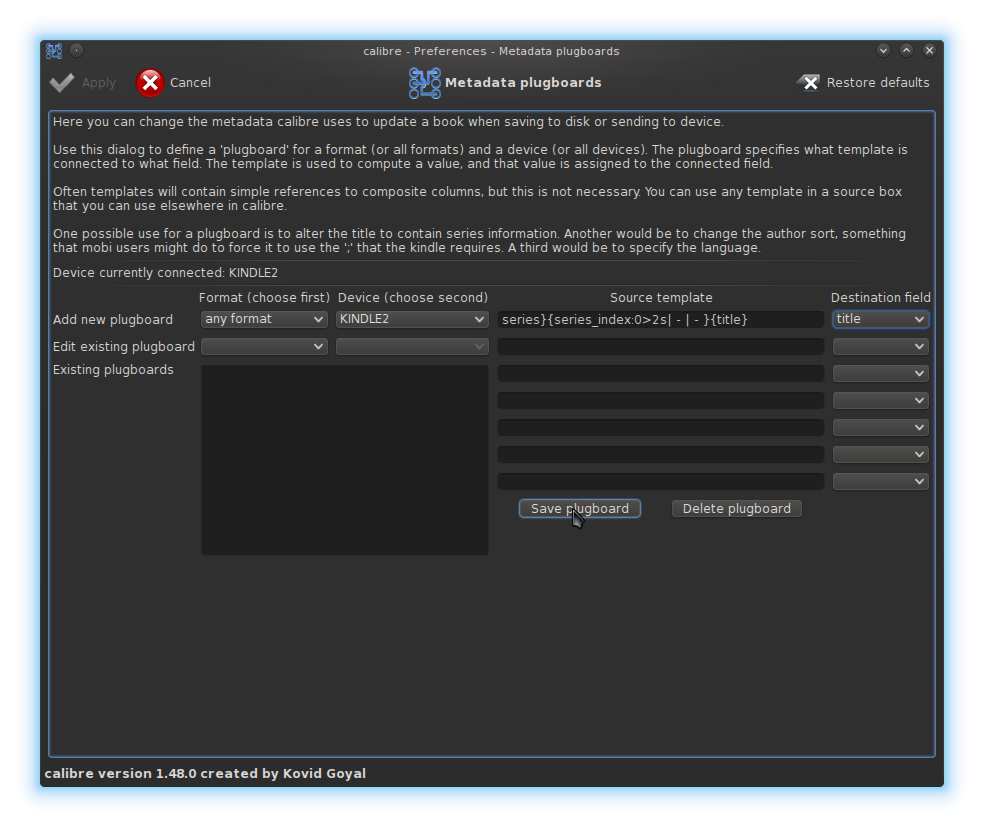Open Edit existing plugboard device dropdown
984x827 pixels.
tap(412, 346)
